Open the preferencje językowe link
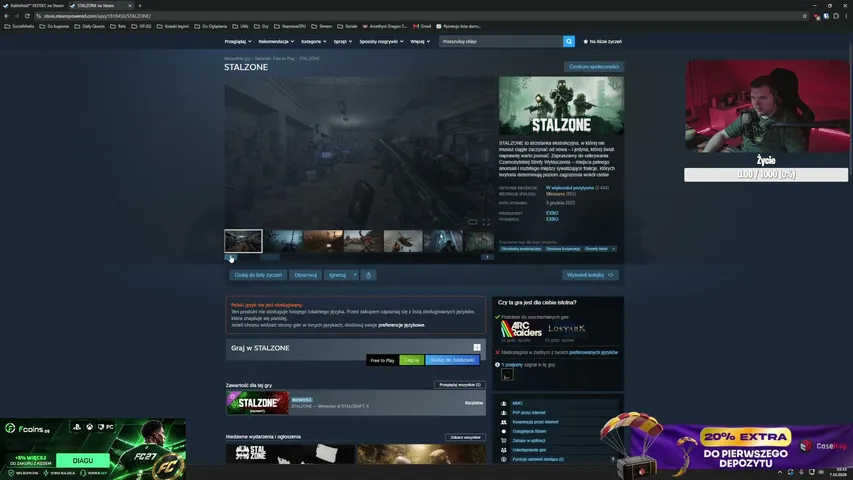 [x=401, y=325]
